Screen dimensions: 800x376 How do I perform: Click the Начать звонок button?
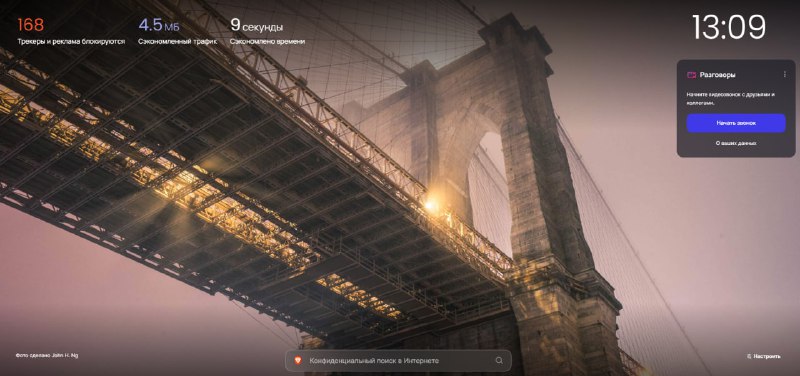[736, 123]
